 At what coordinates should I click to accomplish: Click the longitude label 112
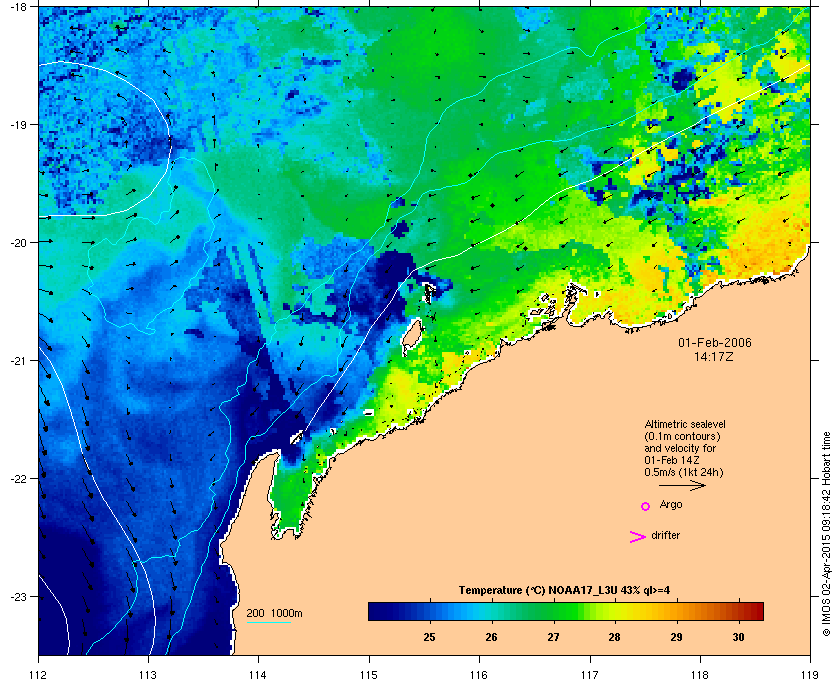[38, 675]
